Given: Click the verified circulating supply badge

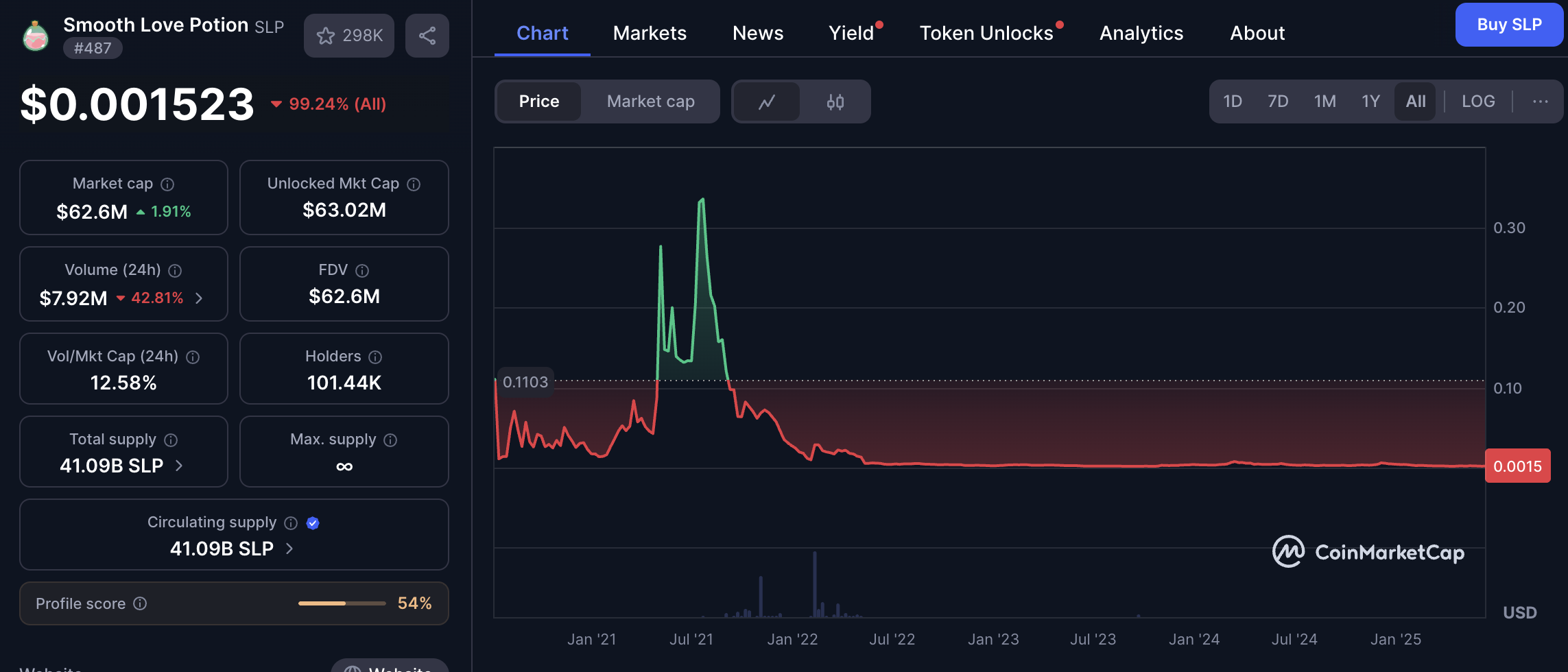Looking at the screenshot, I should pos(313,523).
